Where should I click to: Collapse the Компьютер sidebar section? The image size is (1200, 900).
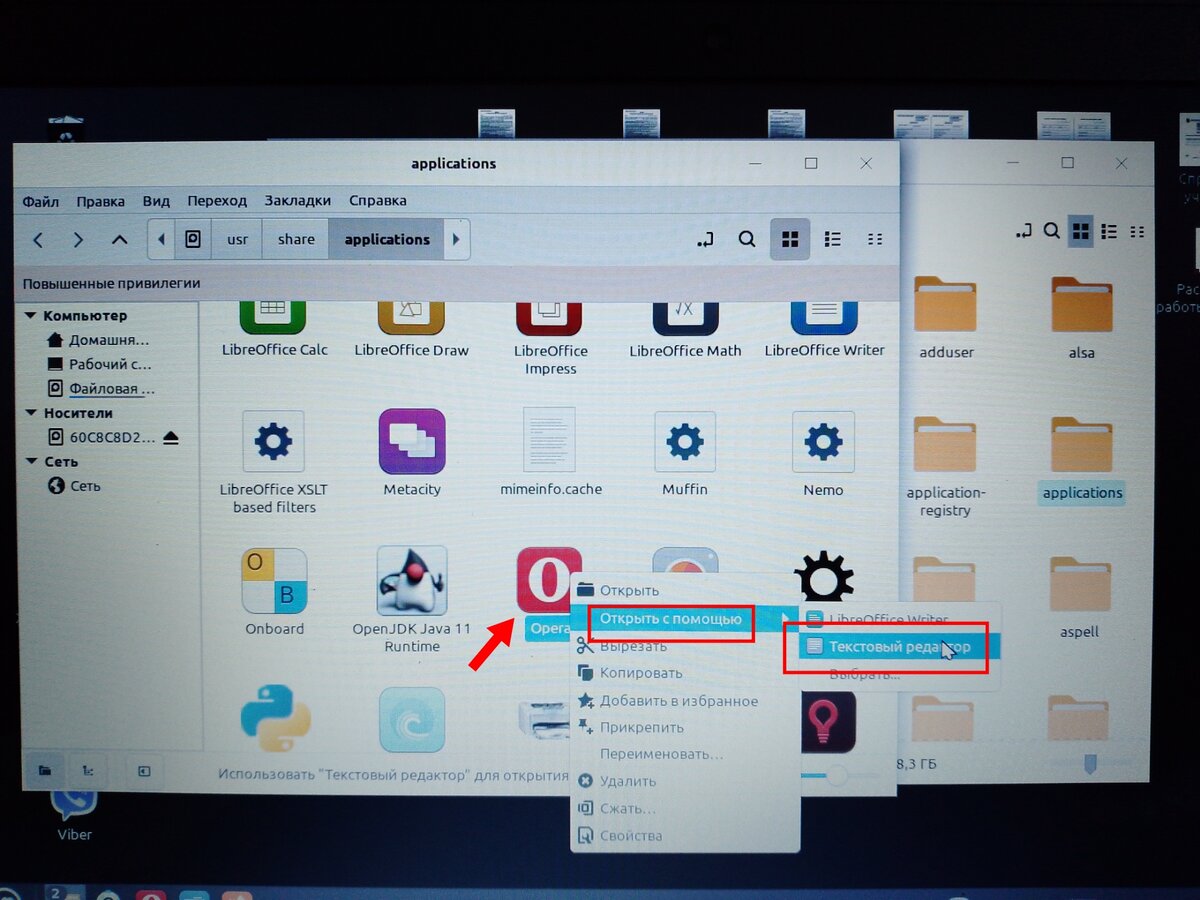click(x=30, y=315)
